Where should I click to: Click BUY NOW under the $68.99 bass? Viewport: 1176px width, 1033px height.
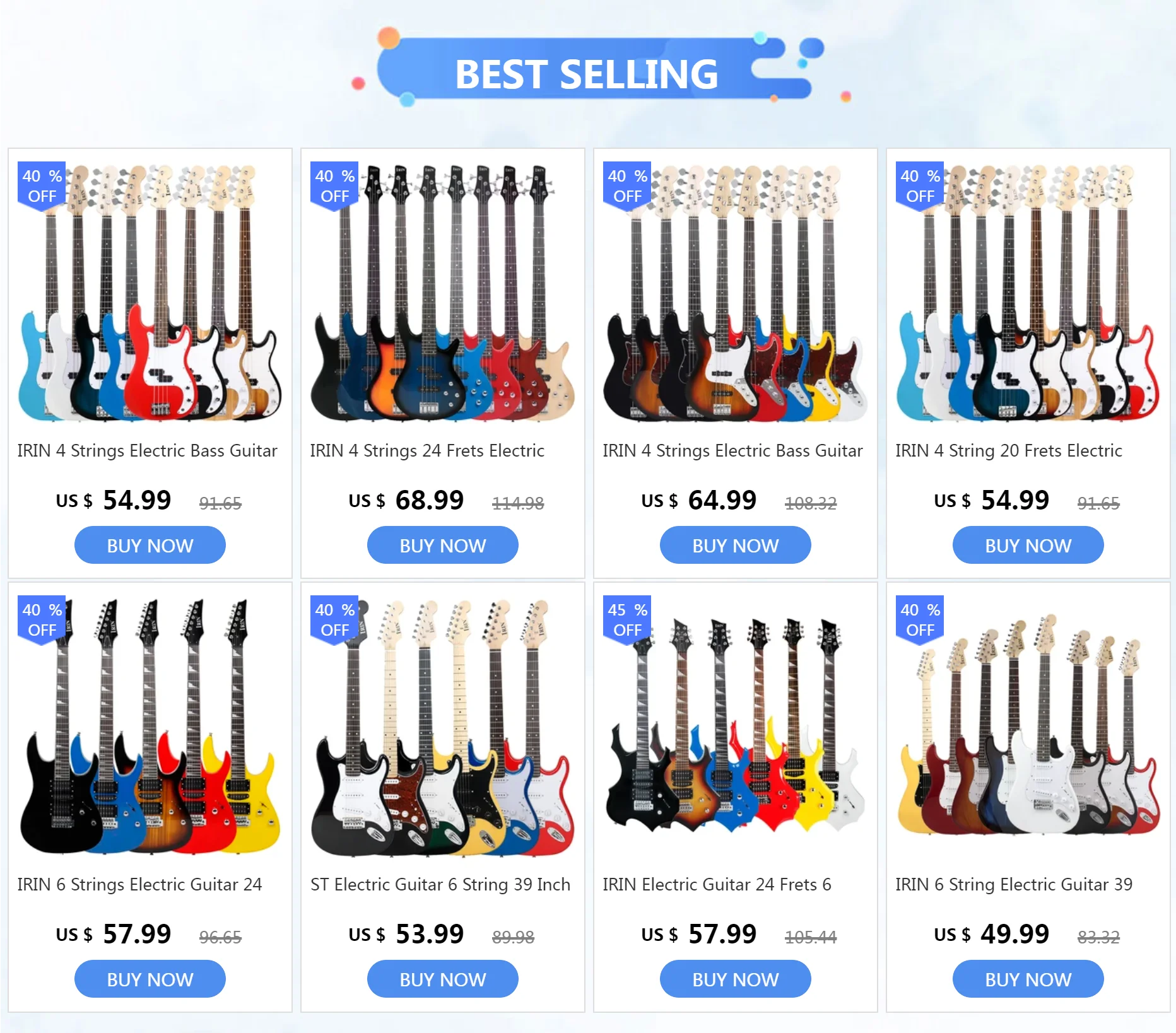[x=442, y=545]
